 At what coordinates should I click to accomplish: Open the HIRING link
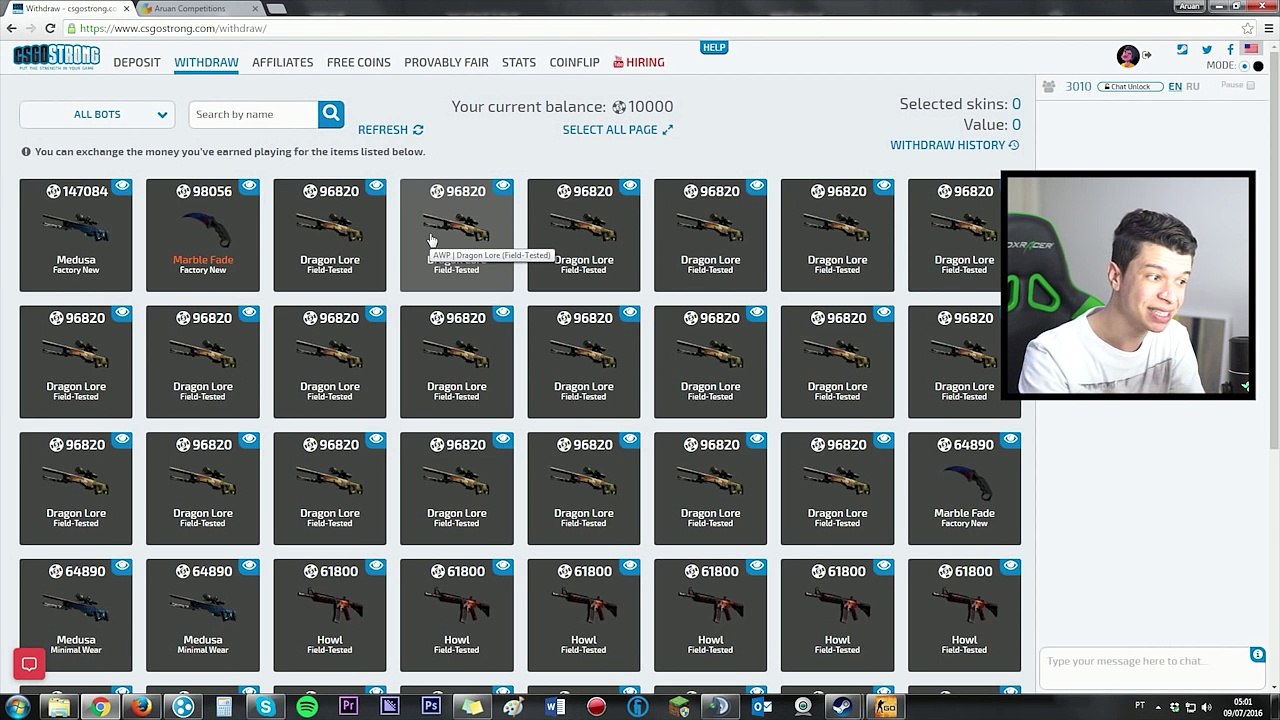pos(639,62)
